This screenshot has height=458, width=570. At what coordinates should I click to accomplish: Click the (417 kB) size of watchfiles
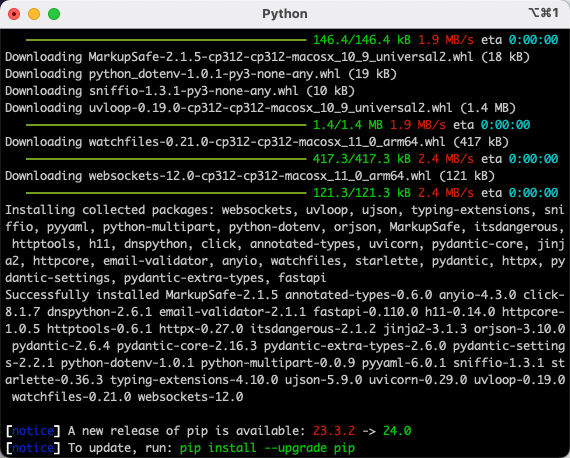pos(481,142)
